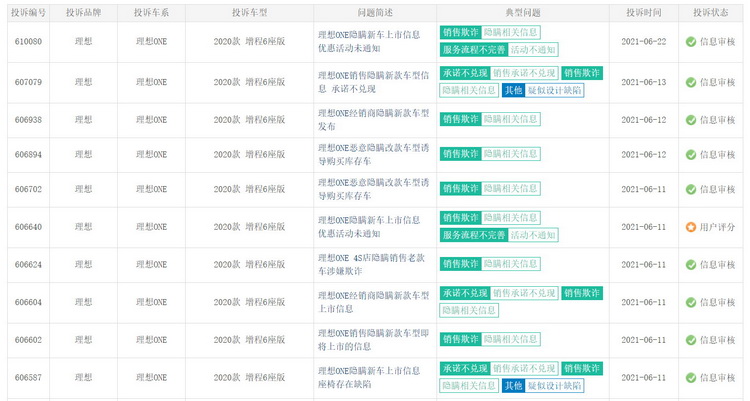The image size is (750, 401).
Task: Click the 投诉车系 column header
Action: click(x=151, y=13)
